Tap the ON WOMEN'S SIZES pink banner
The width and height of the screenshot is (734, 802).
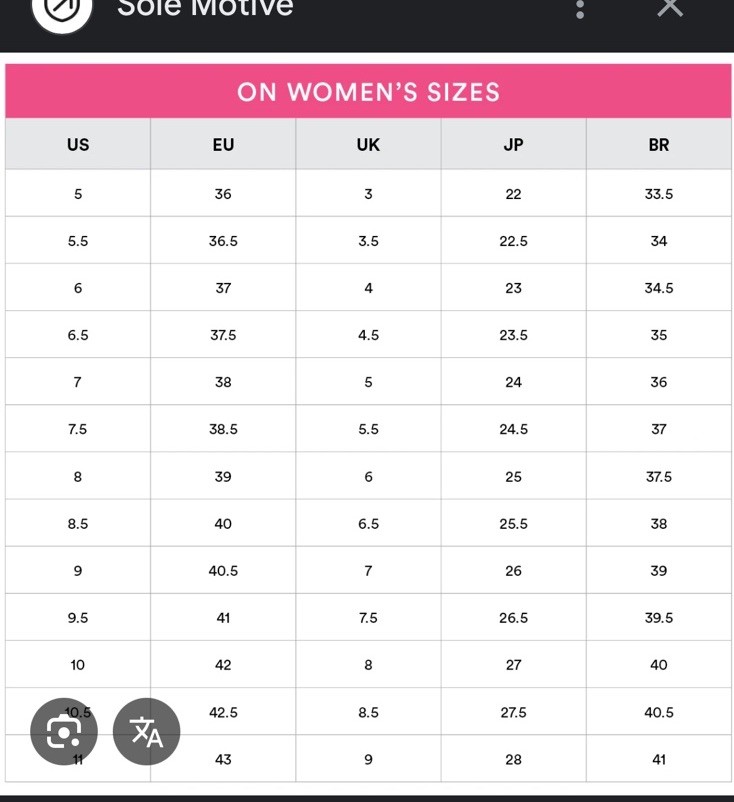tap(368, 92)
